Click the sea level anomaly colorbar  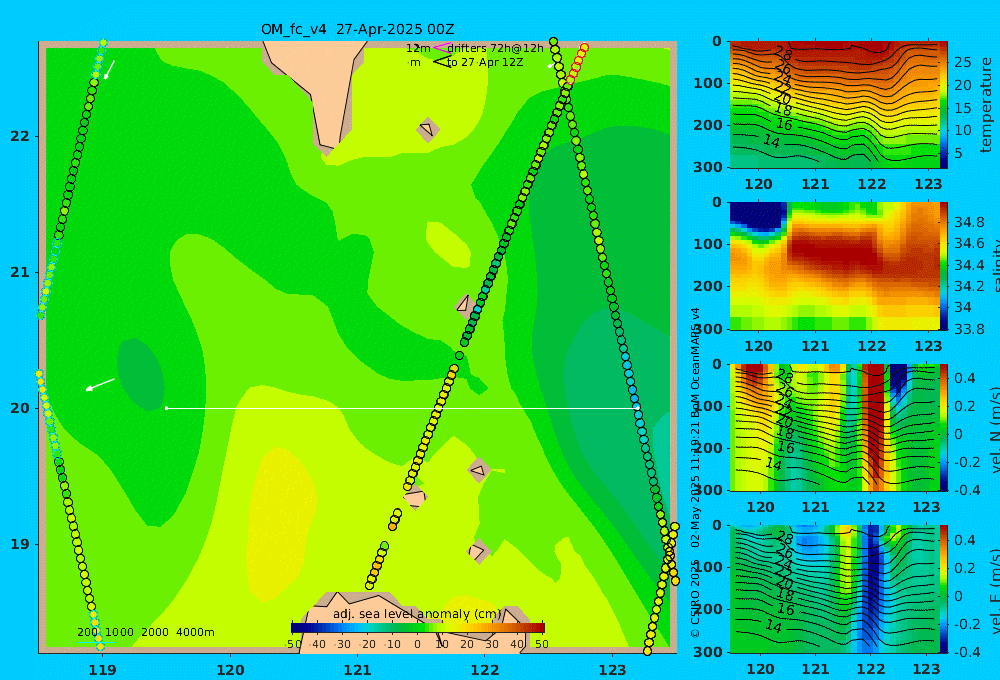pos(418,628)
